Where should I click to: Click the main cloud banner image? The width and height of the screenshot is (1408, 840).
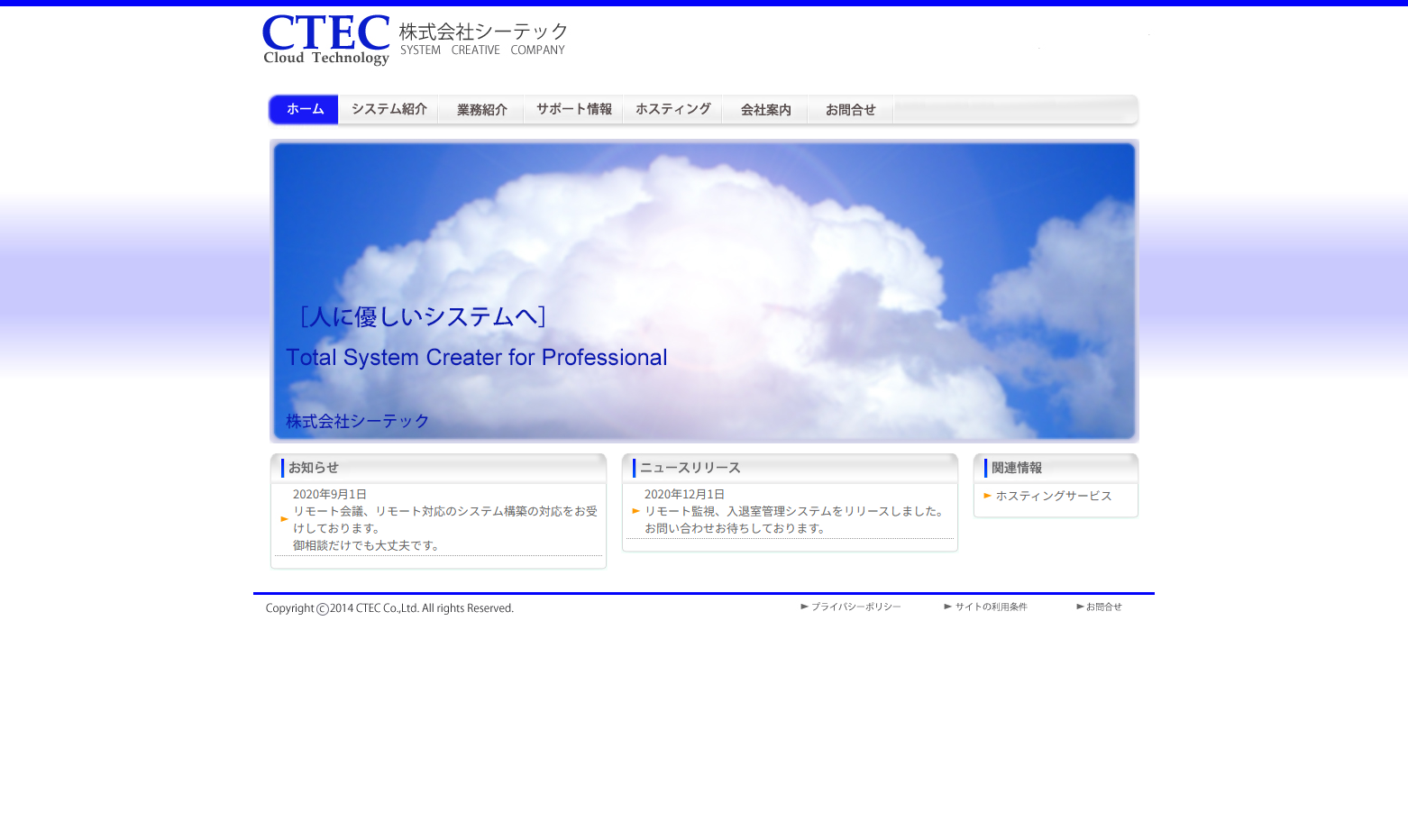click(703, 290)
